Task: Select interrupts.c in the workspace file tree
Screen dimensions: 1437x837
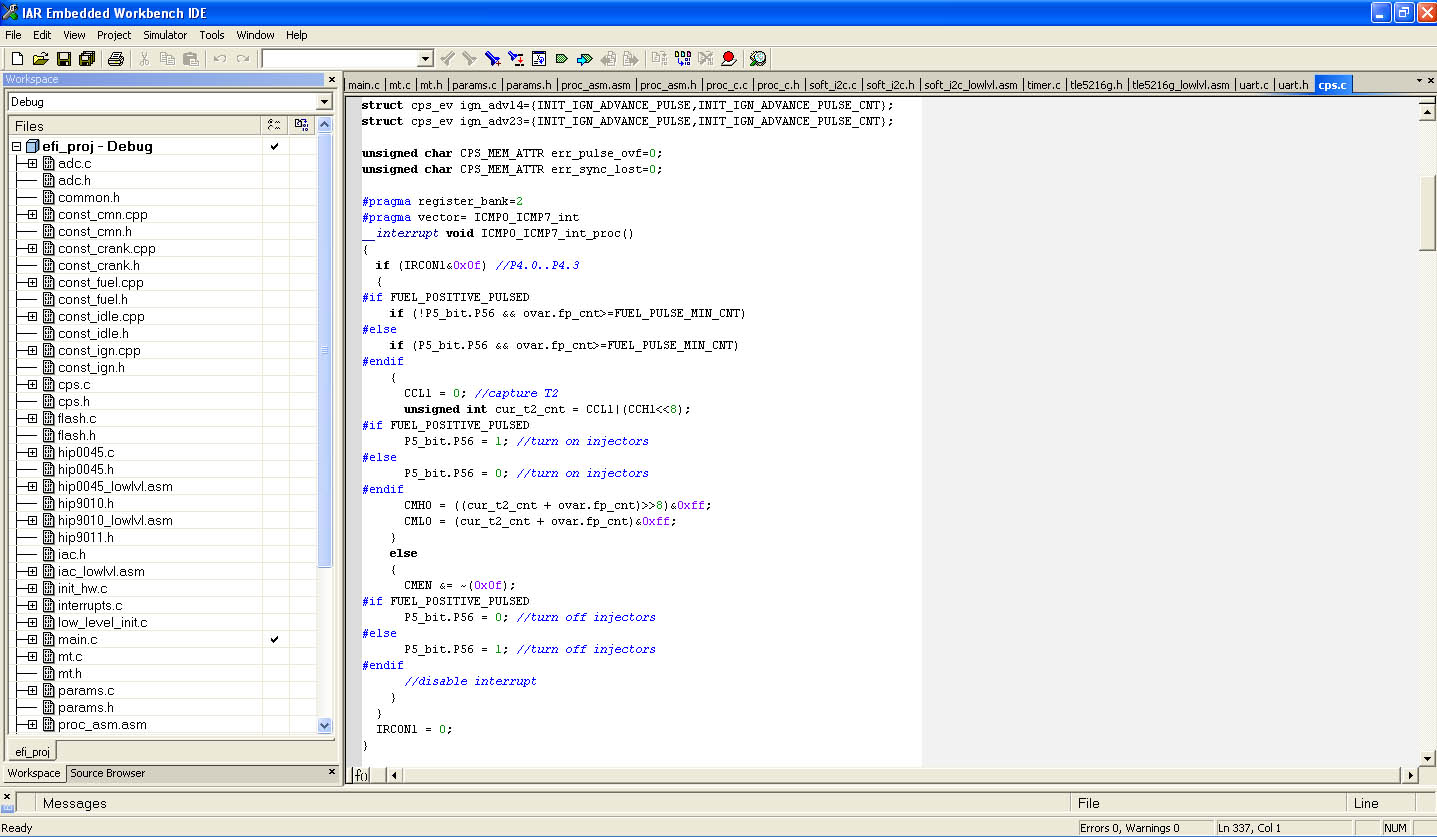Action: pos(90,606)
